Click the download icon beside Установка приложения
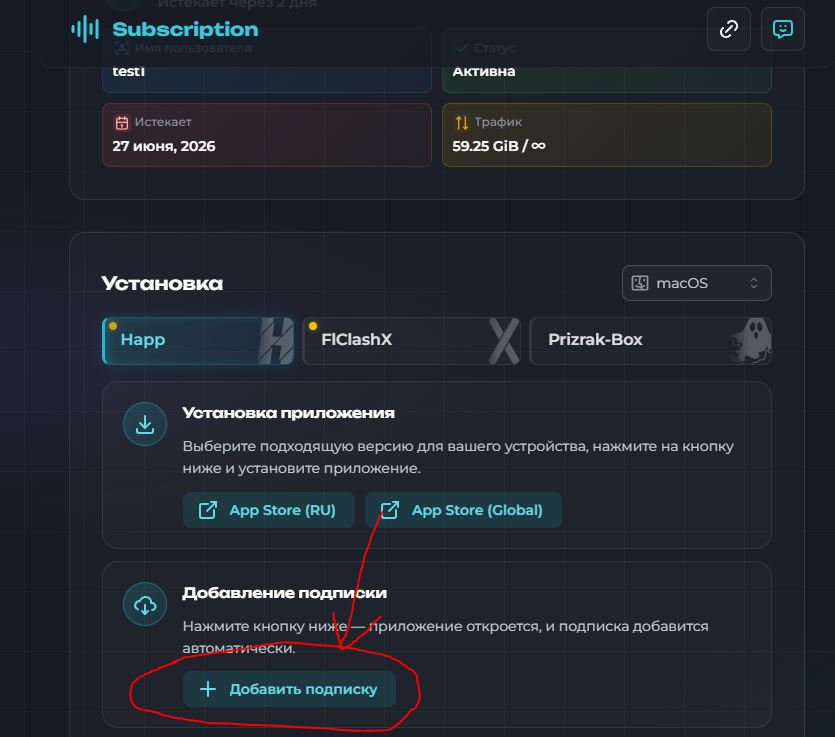 145,424
